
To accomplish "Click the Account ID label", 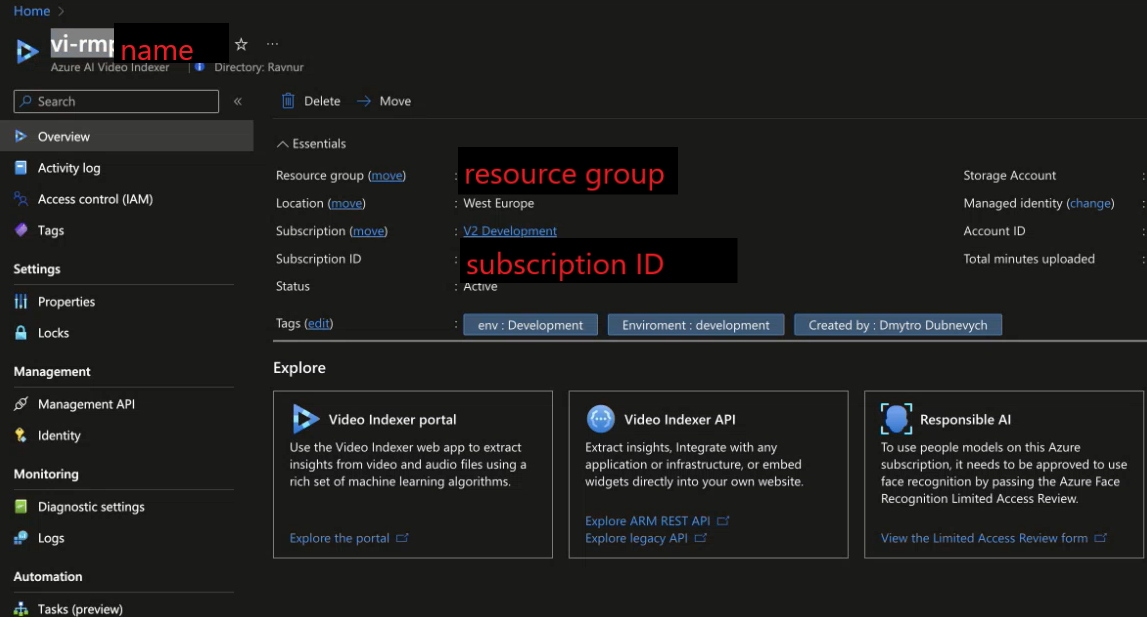I will pyautogui.click(x=994, y=231).
